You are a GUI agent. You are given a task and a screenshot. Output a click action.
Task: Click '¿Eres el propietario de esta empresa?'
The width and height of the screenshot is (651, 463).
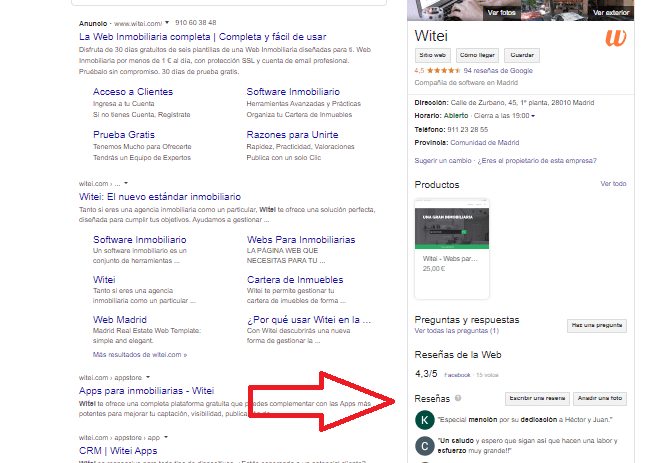pyautogui.click(x=537, y=161)
